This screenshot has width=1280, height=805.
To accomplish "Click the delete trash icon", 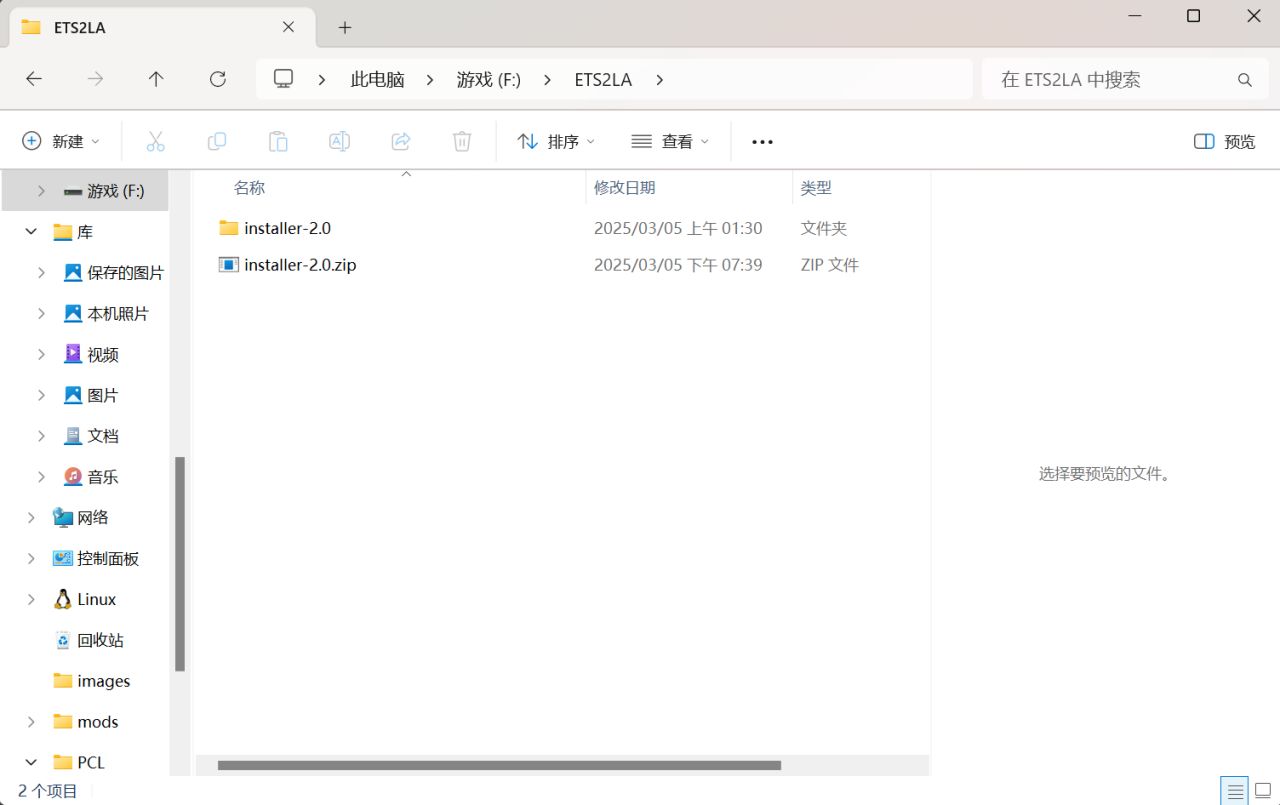I will click(x=462, y=142).
